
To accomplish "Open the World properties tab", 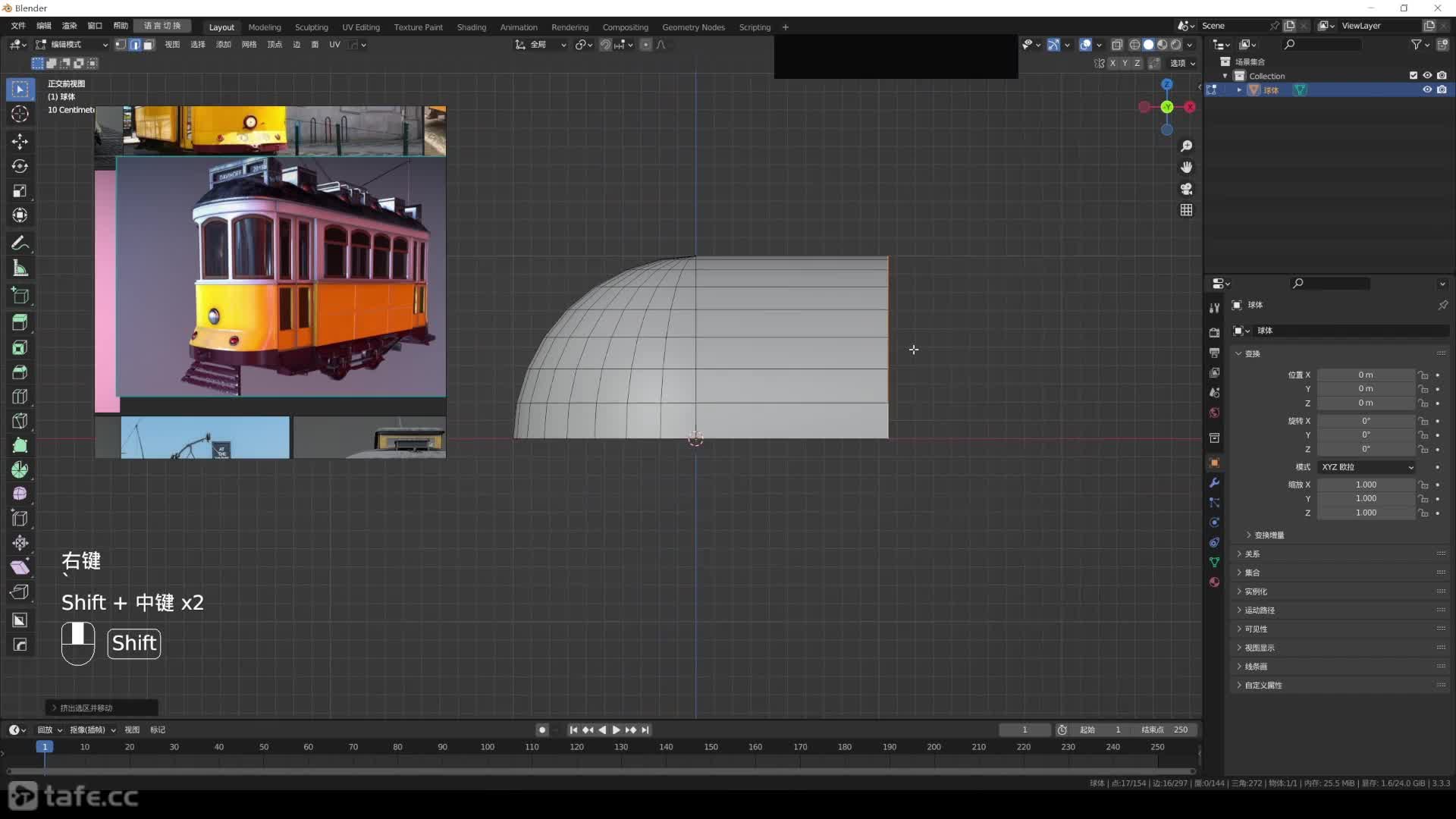I will click(x=1214, y=413).
